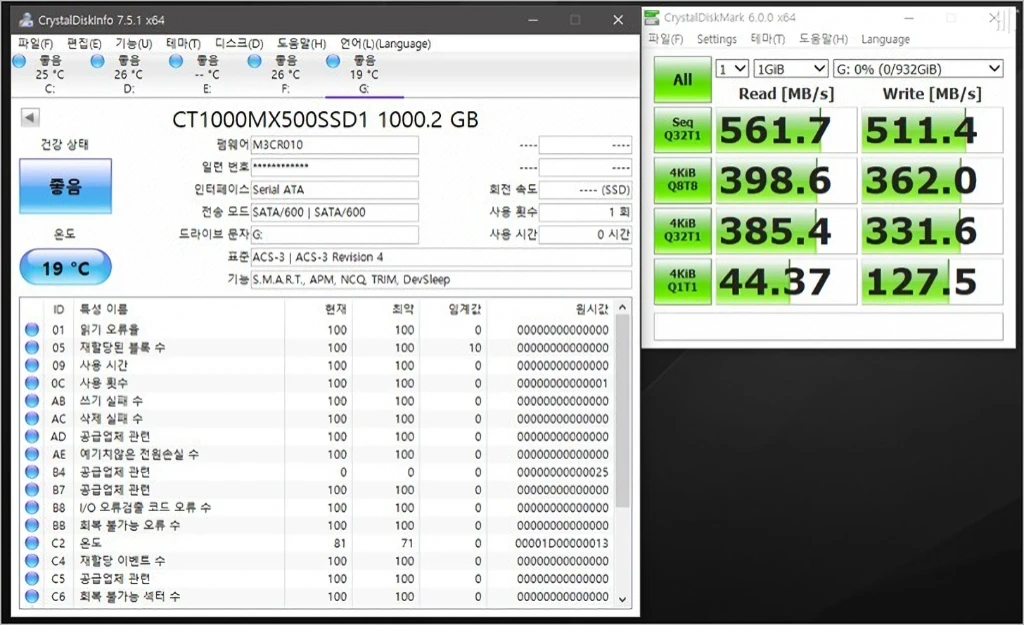
Task: Click status orb for attribute AC 삭제 실패 수
Action: click(x=32, y=419)
